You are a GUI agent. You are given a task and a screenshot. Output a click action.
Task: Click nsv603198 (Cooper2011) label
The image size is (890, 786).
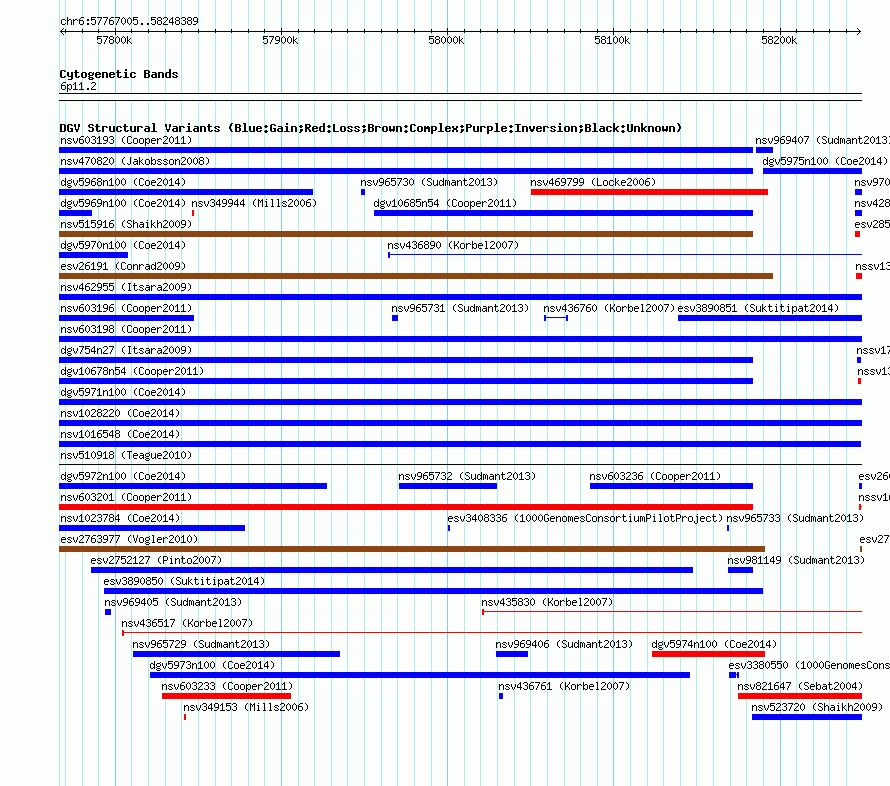pos(126,329)
